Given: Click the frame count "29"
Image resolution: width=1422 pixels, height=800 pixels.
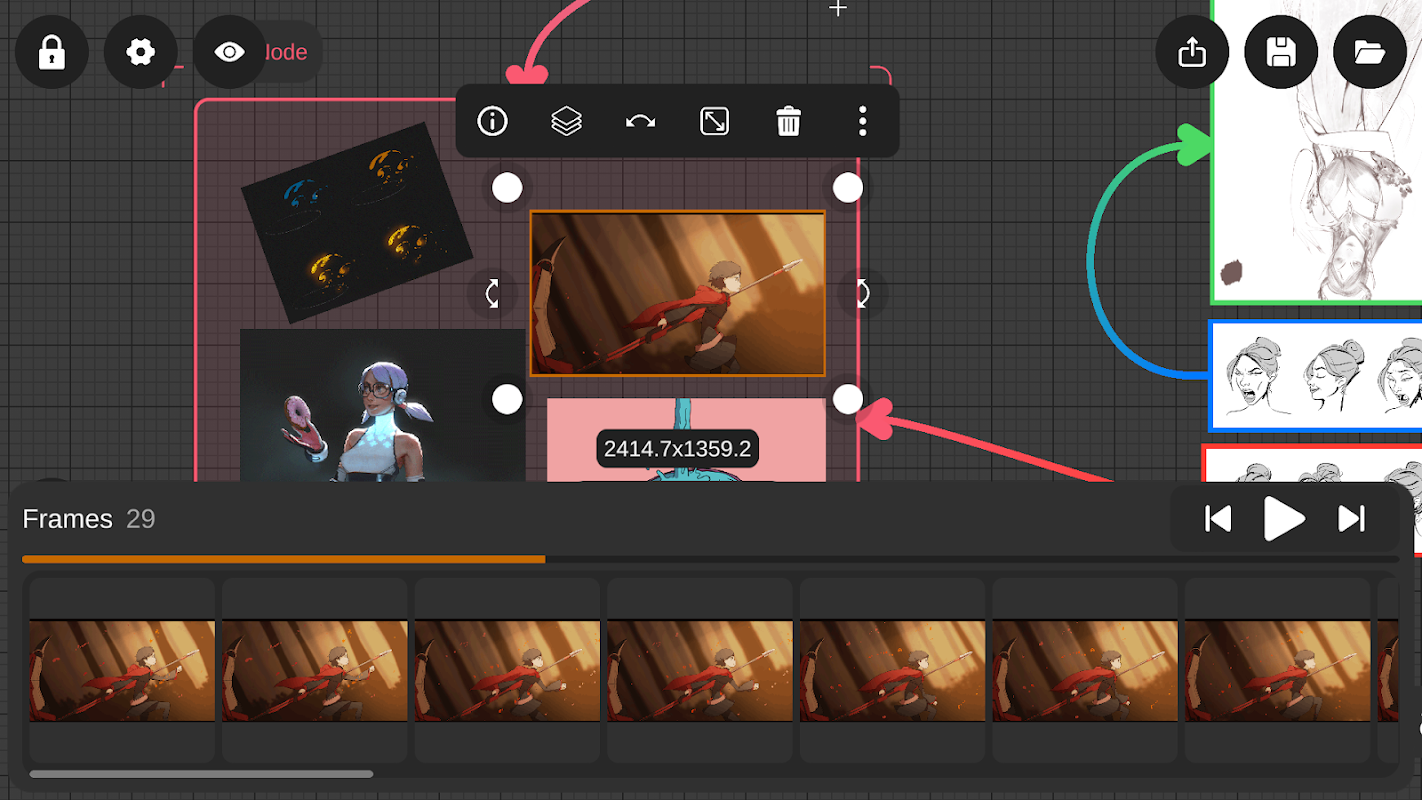Looking at the screenshot, I should pos(141,519).
